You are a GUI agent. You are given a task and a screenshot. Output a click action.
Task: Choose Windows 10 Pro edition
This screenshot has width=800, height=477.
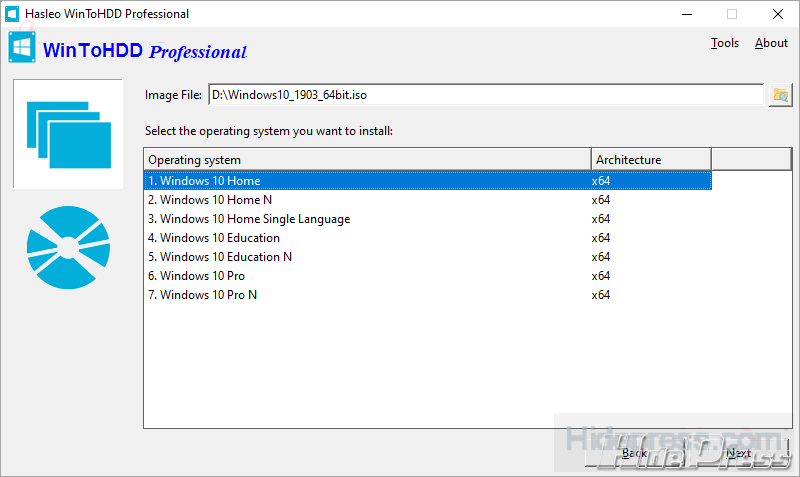[202, 276]
